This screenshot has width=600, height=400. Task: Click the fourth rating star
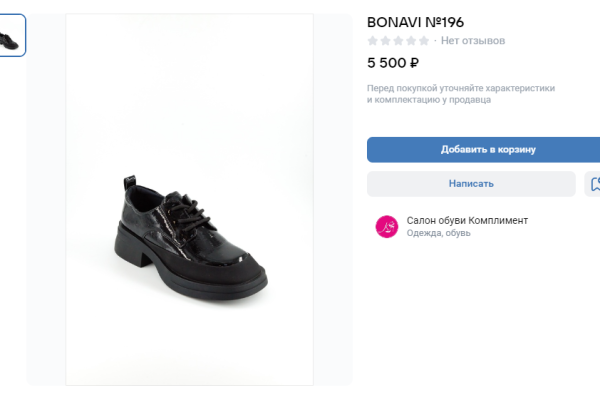[x=411, y=41]
